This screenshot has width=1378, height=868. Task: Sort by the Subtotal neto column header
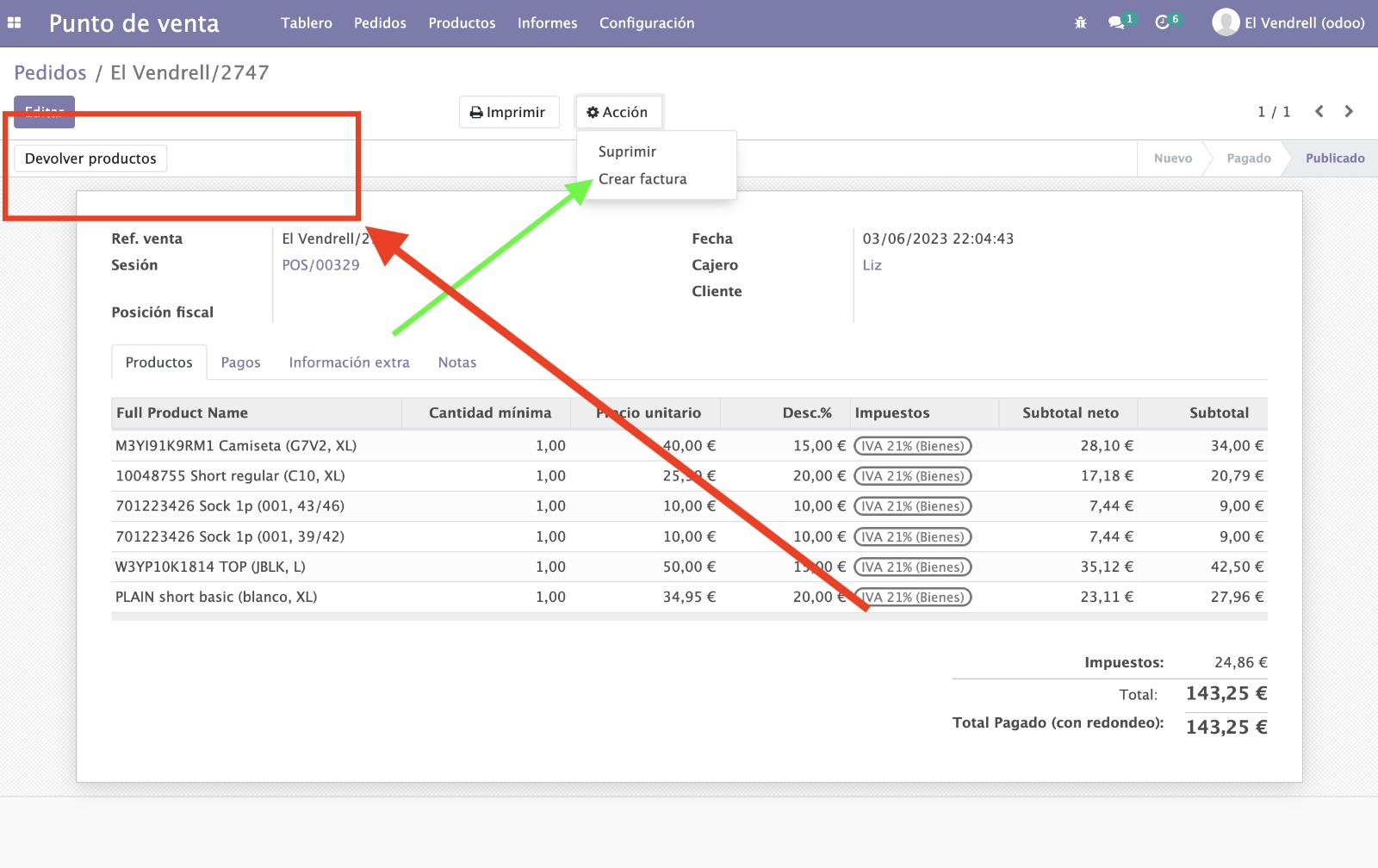1070,413
